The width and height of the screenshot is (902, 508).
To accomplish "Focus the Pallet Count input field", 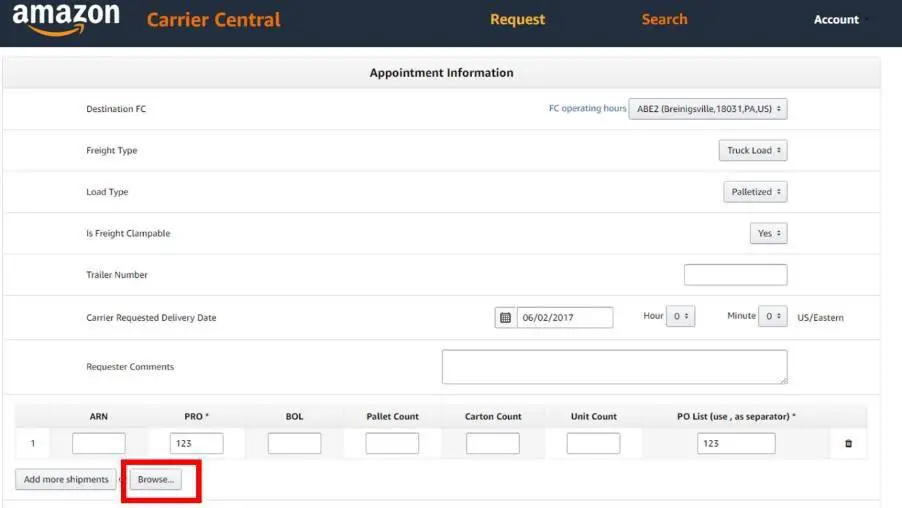I will 392,443.
